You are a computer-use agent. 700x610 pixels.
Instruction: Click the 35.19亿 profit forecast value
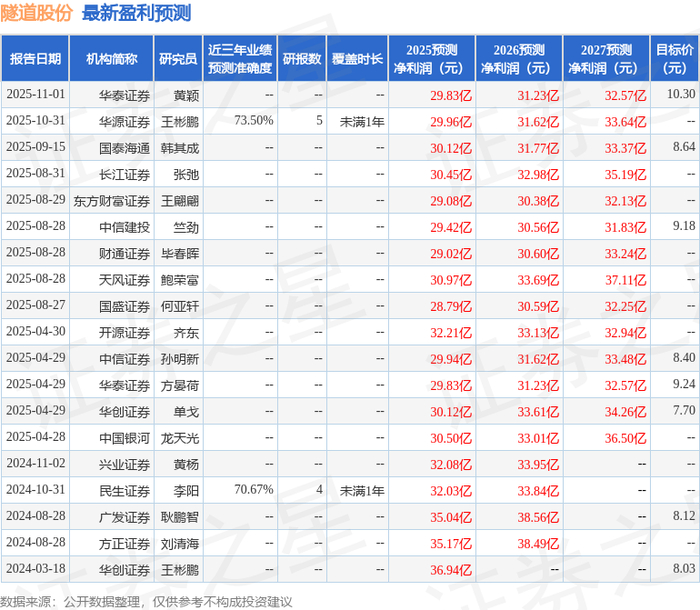point(625,175)
